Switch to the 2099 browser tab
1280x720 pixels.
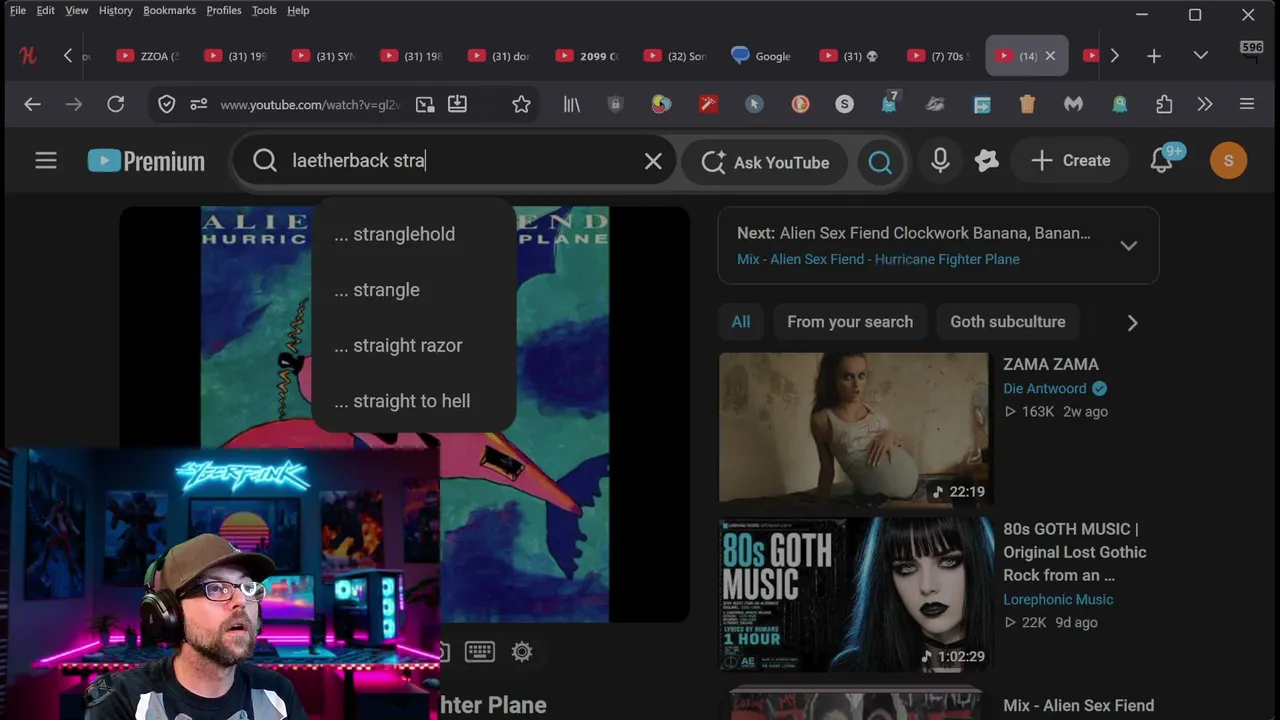pos(588,56)
